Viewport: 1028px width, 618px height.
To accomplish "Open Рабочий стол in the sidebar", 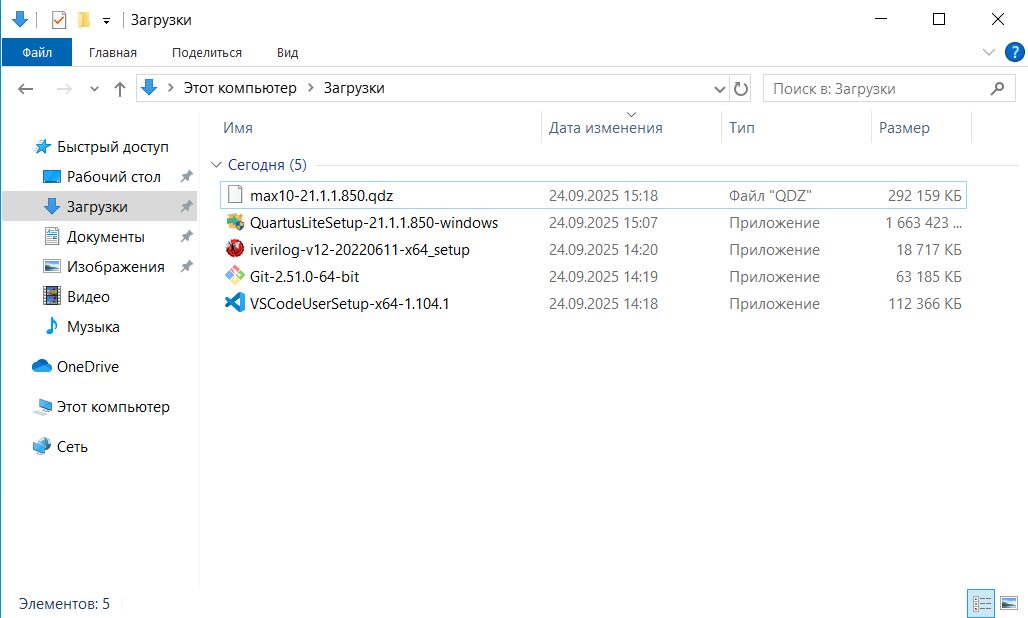I will coord(113,177).
